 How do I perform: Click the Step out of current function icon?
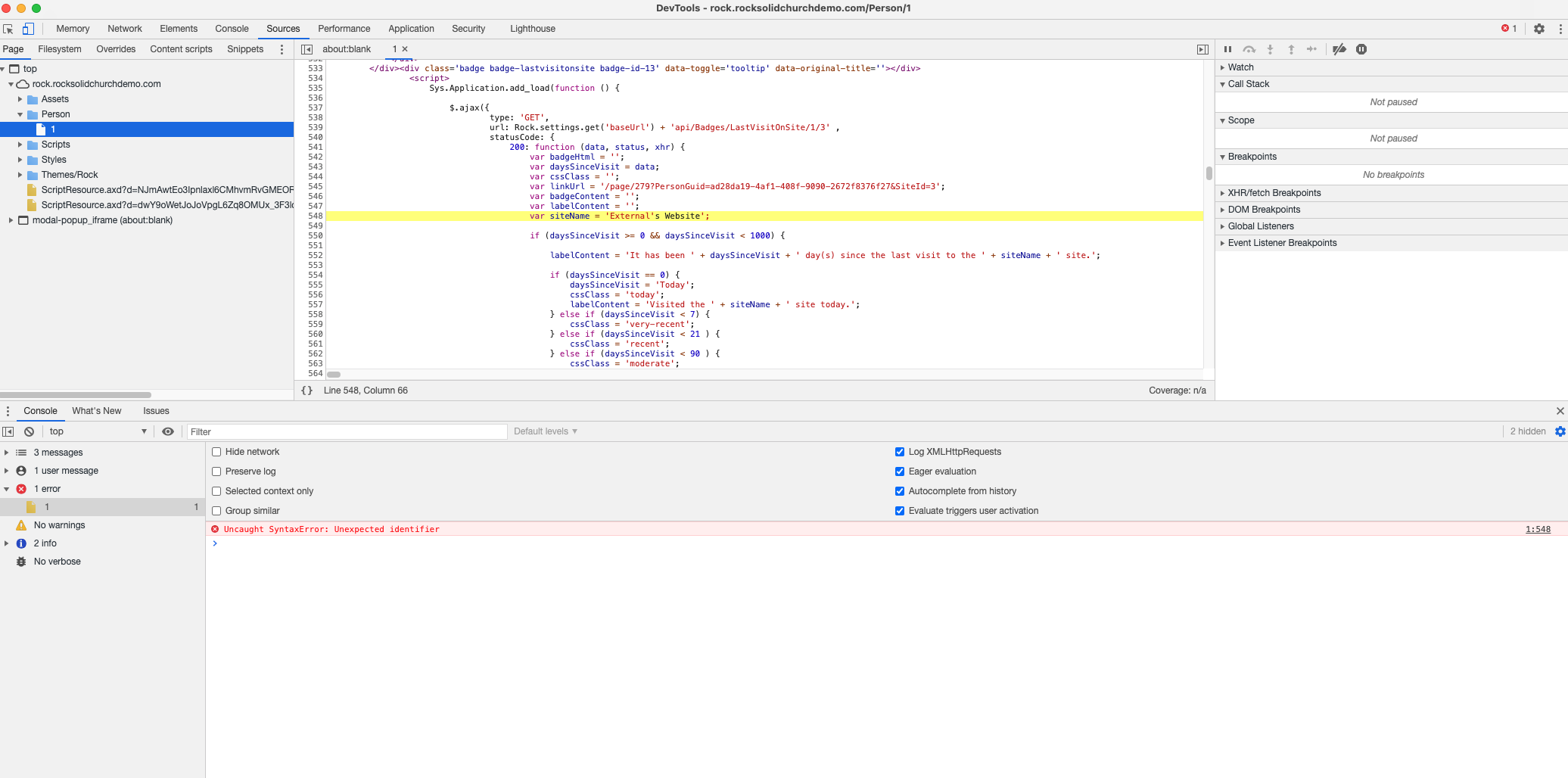(1291, 49)
